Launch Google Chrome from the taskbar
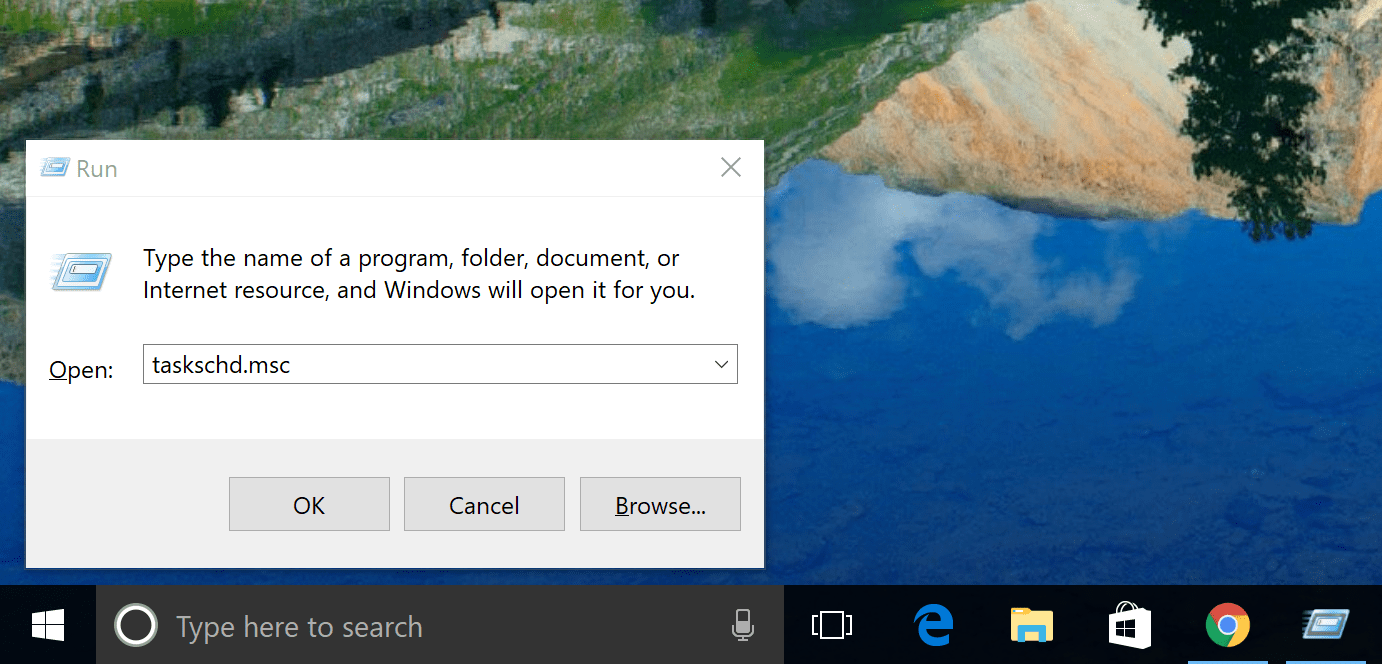Image resolution: width=1382 pixels, height=664 pixels. (x=1227, y=624)
